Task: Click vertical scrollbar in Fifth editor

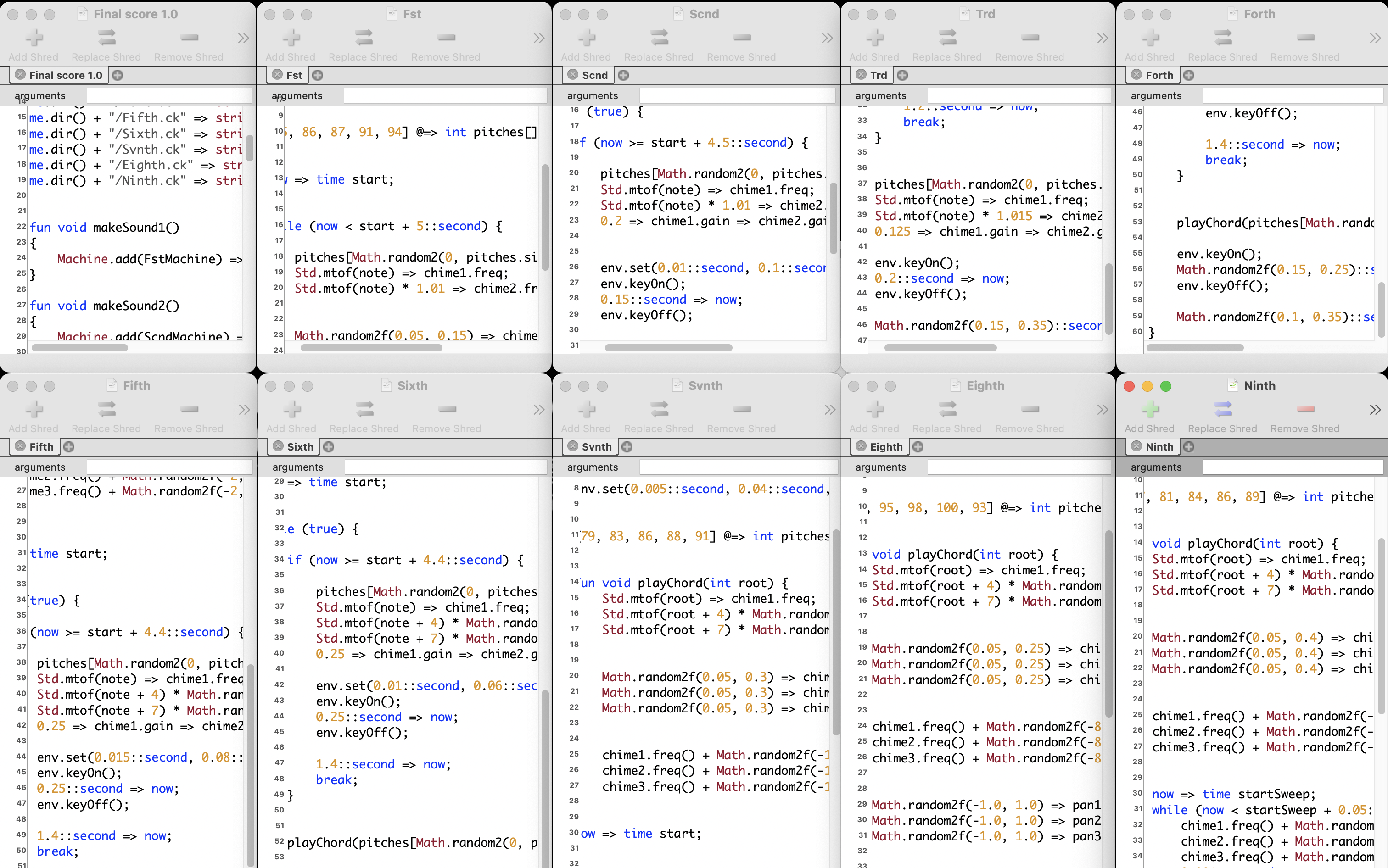Action: (x=250, y=763)
